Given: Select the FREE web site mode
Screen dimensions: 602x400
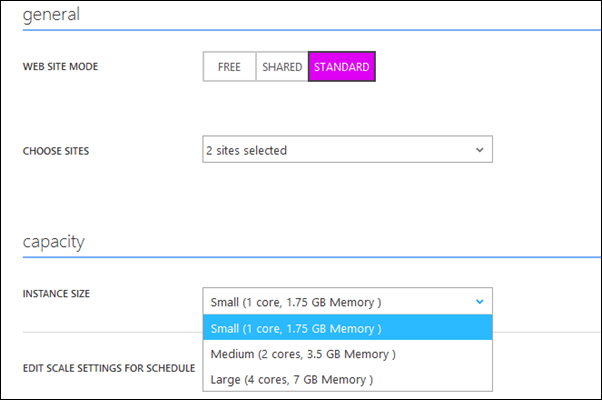Looking at the screenshot, I should click(x=229, y=67).
